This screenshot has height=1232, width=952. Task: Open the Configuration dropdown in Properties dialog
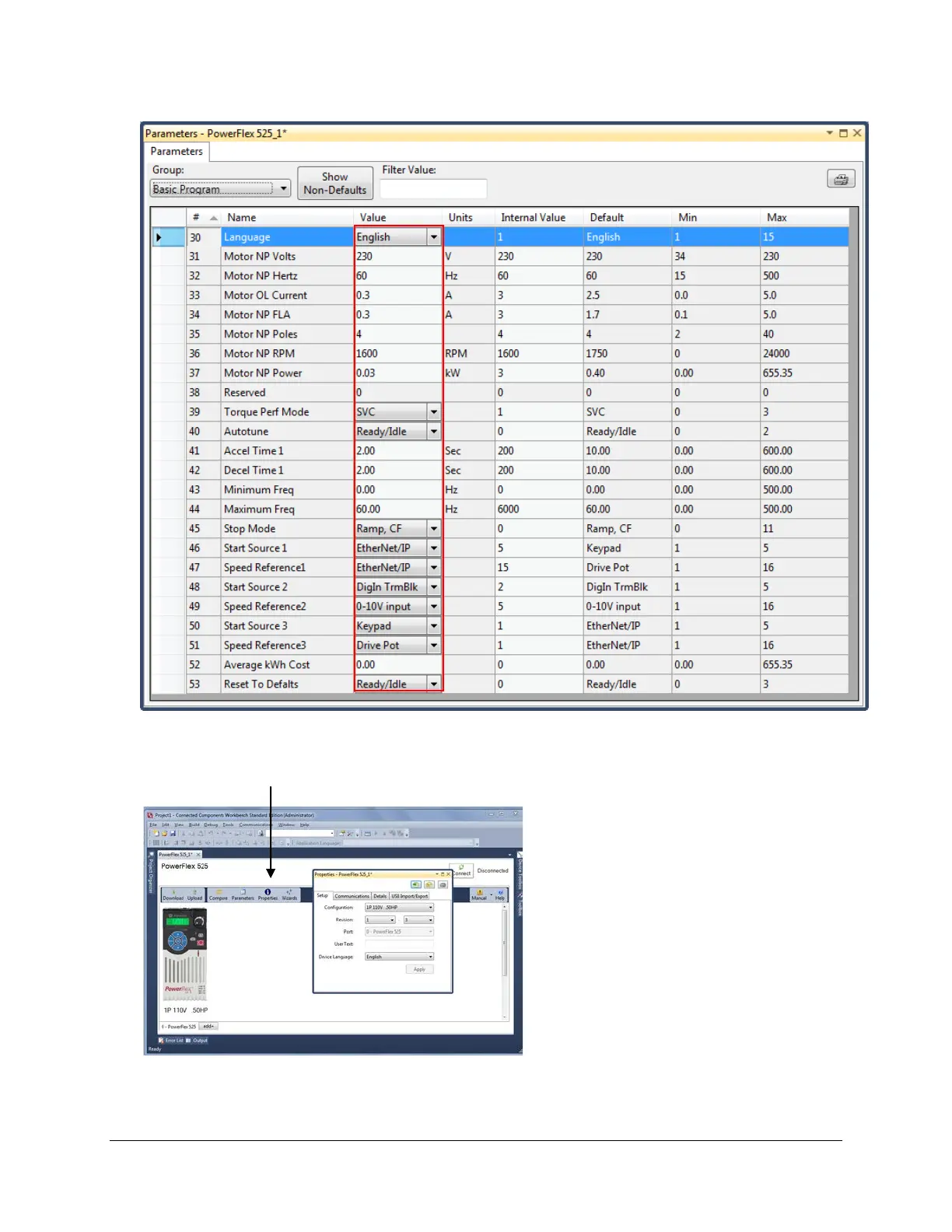point(399,908)
